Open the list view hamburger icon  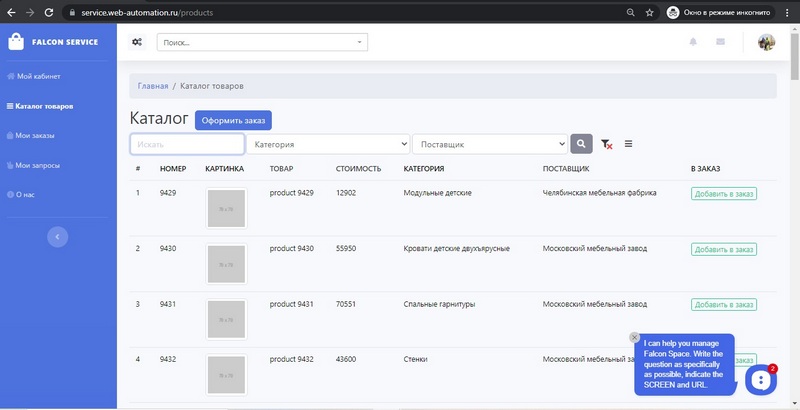pyautogui.click(x=628, y=144)
